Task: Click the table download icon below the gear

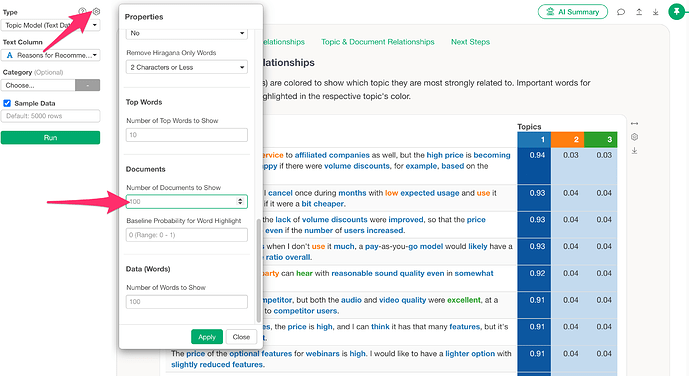Action: tap(635, 151)
